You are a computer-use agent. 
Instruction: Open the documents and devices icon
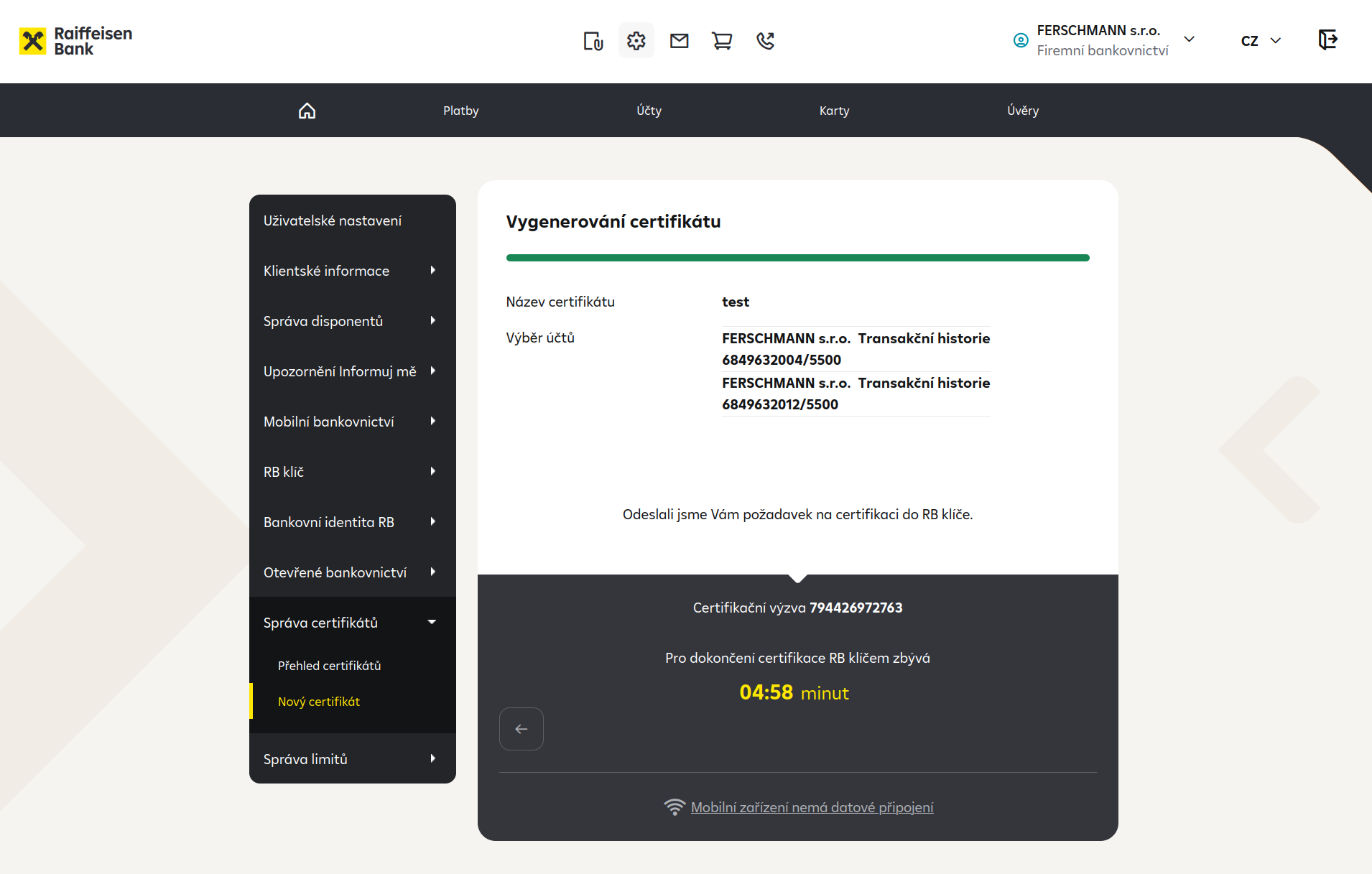pyautogui.click(x=593, y=41)
